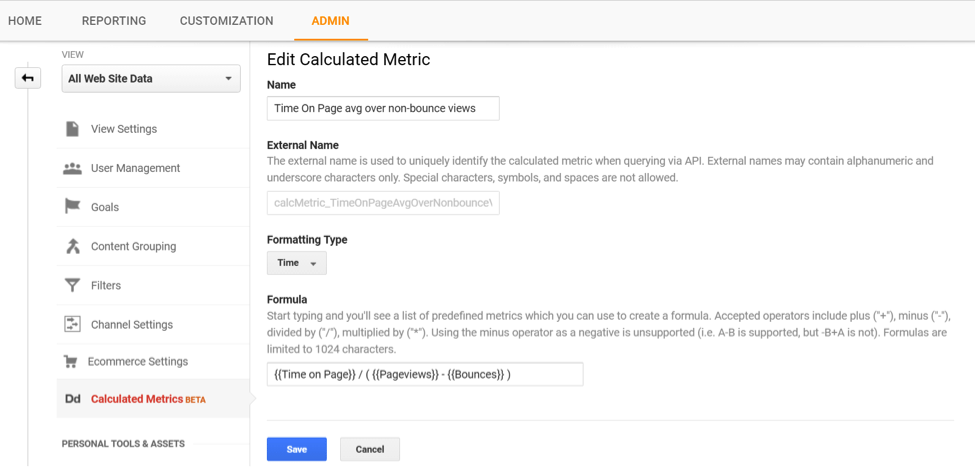This screenshot has height=467, width=975.
Task: Save the calculated metric
Action: [297, 449]
